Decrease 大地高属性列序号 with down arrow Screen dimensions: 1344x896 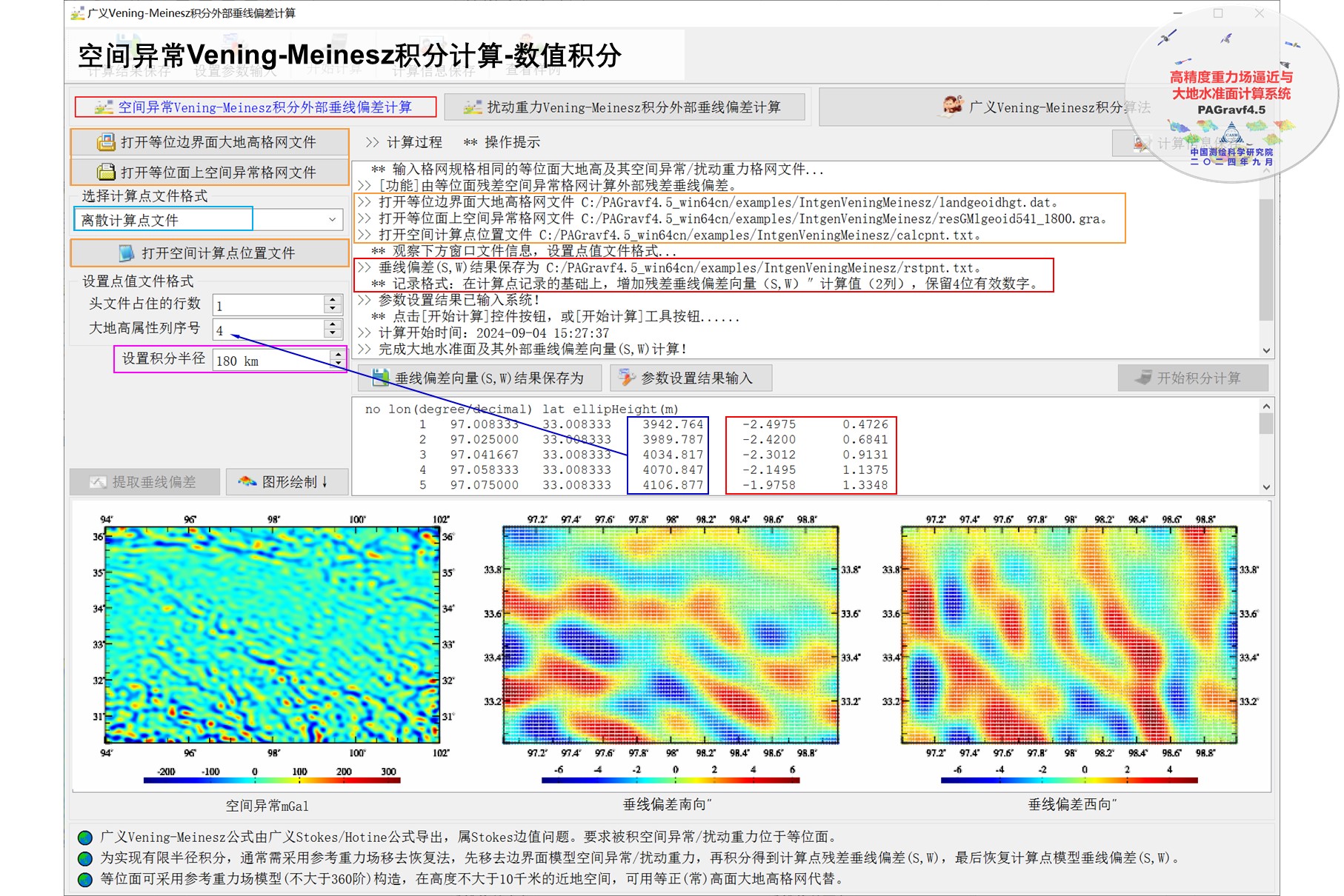pyautogui.click(x=333, y=333)
